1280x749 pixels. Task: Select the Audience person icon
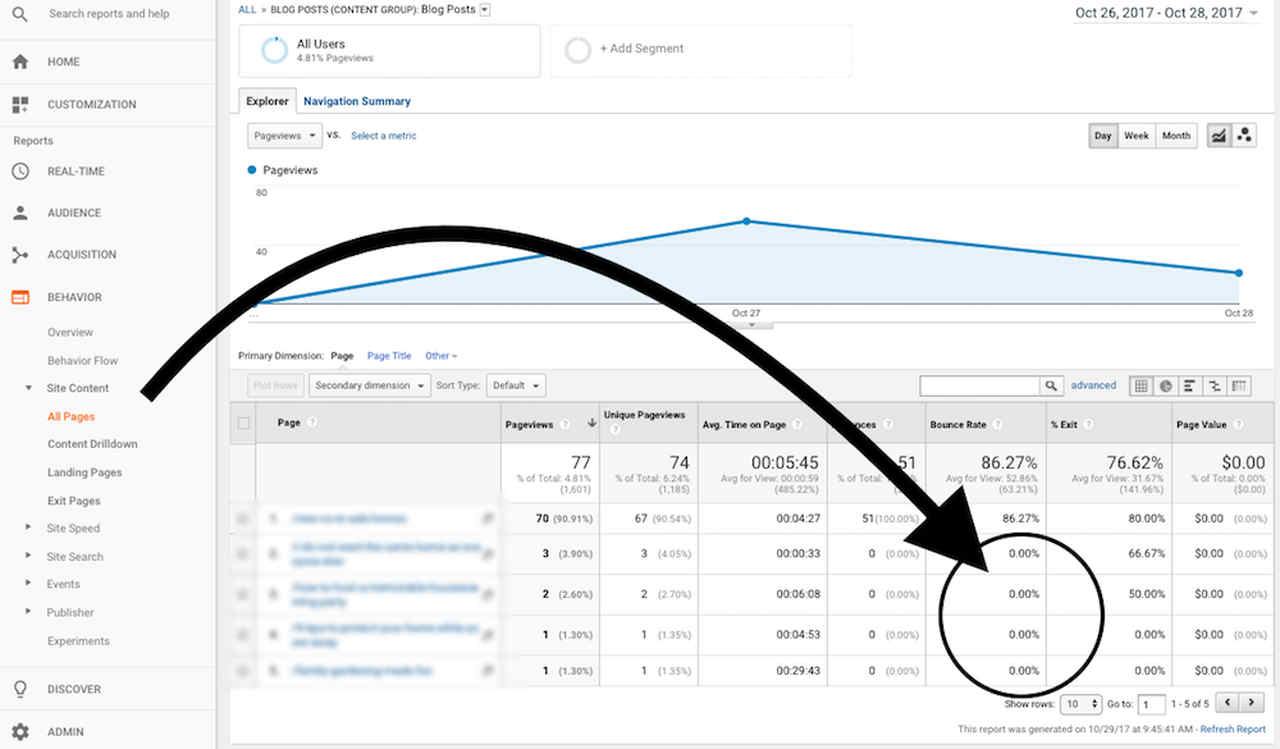(20, 213)
